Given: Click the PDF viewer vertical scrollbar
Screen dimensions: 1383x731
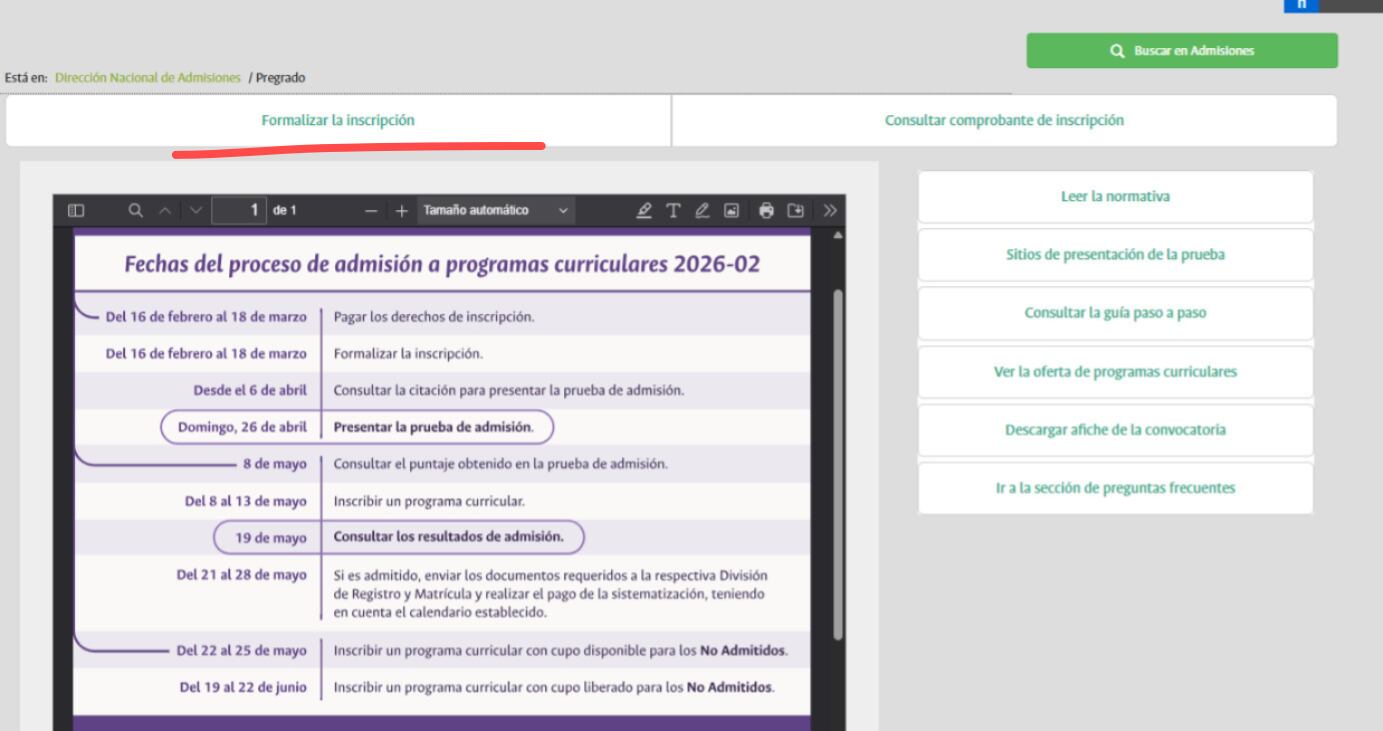Looking at the screenshot, I should pos(838,460).
